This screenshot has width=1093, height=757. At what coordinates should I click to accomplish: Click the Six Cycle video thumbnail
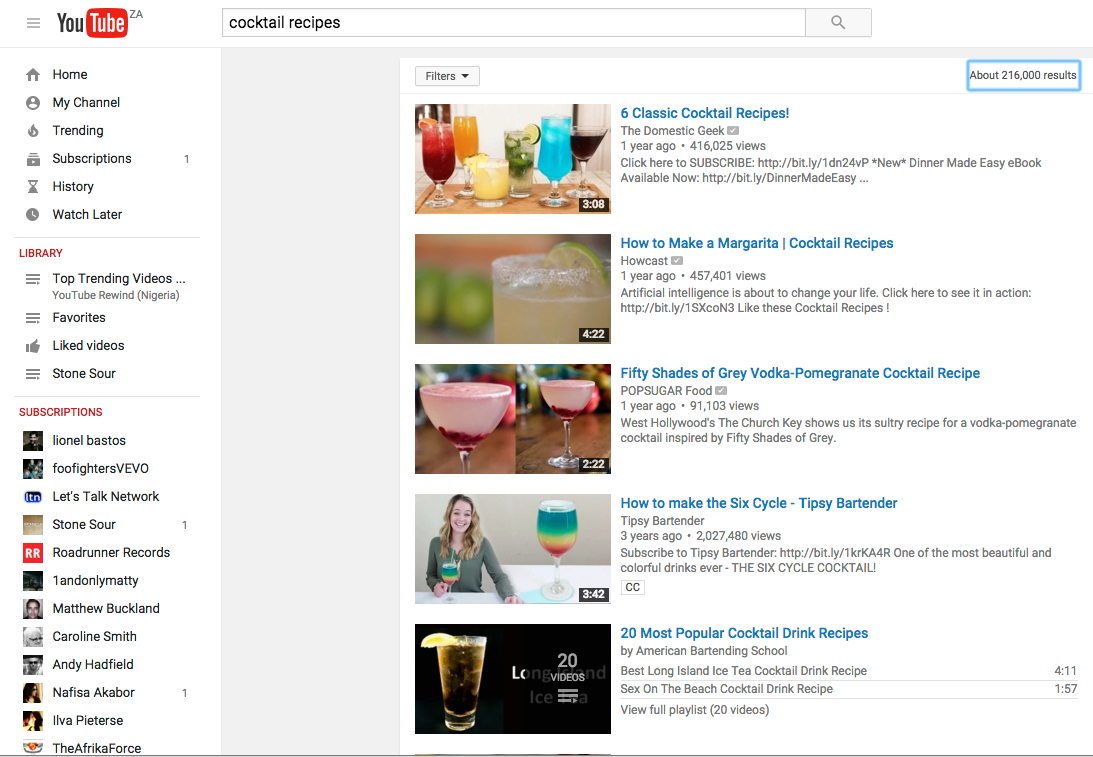513,549
